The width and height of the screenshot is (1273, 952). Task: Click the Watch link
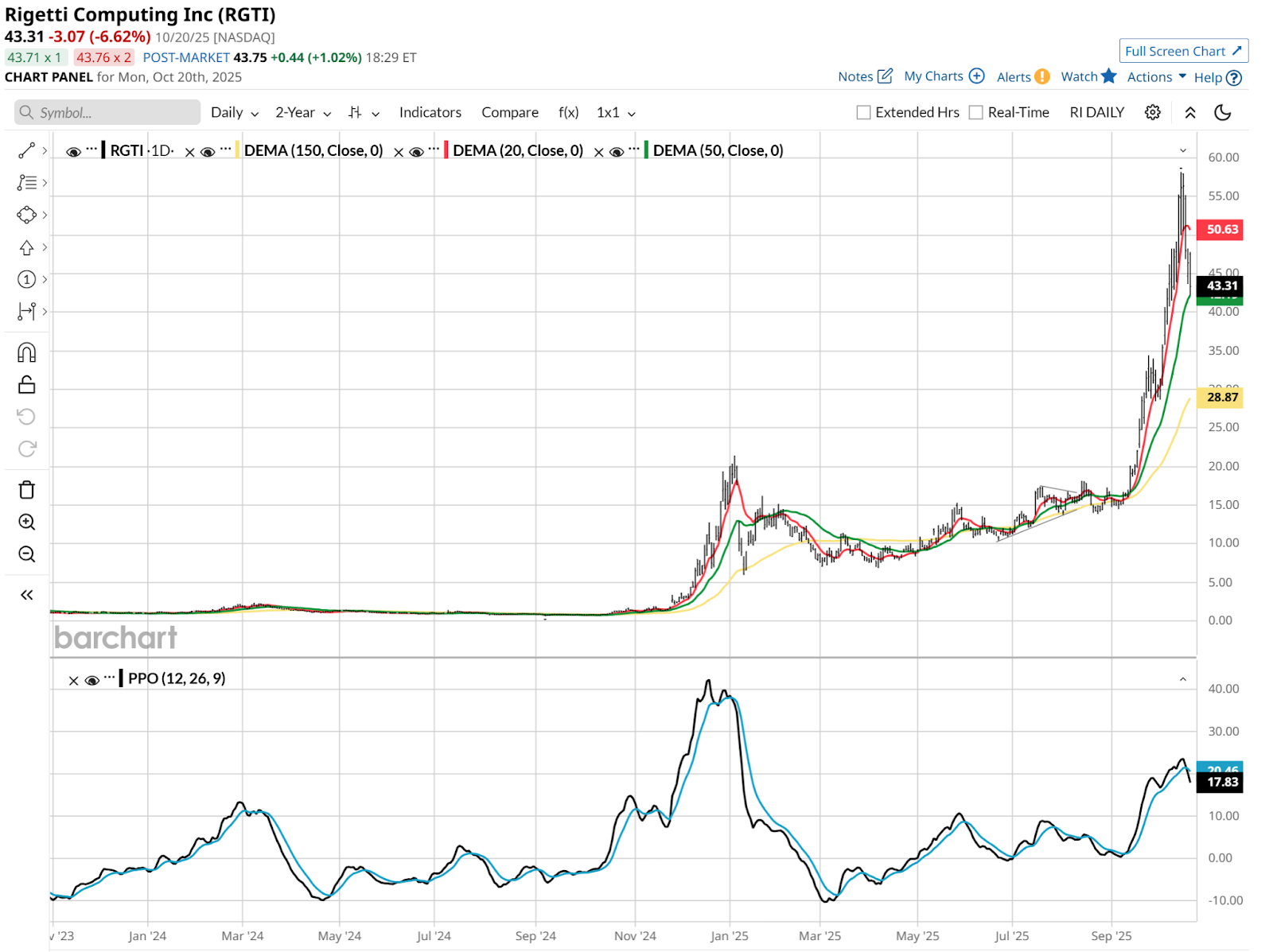tap(1079, 76)
